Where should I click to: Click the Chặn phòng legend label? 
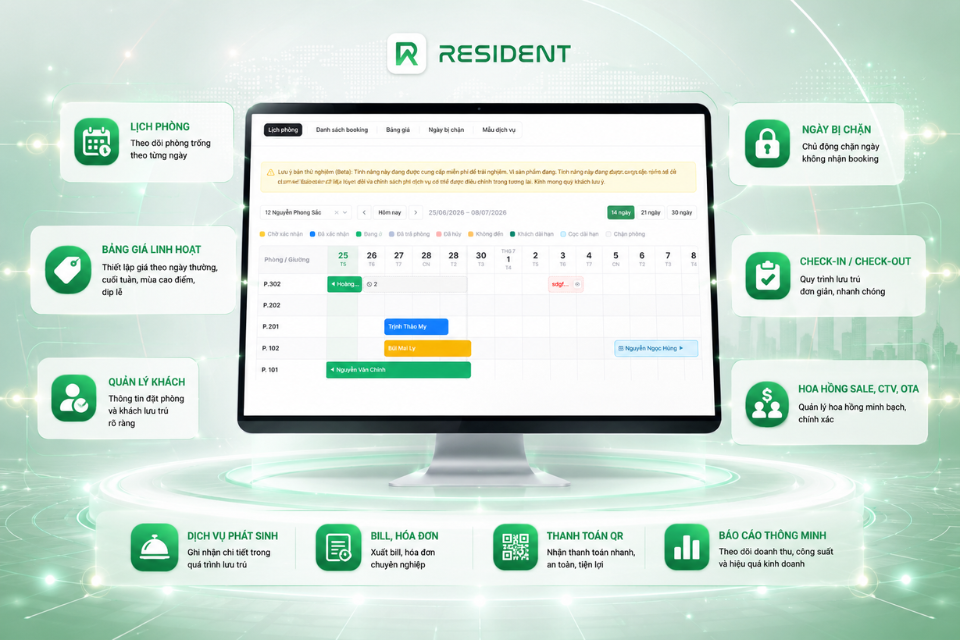coord(629,234)
